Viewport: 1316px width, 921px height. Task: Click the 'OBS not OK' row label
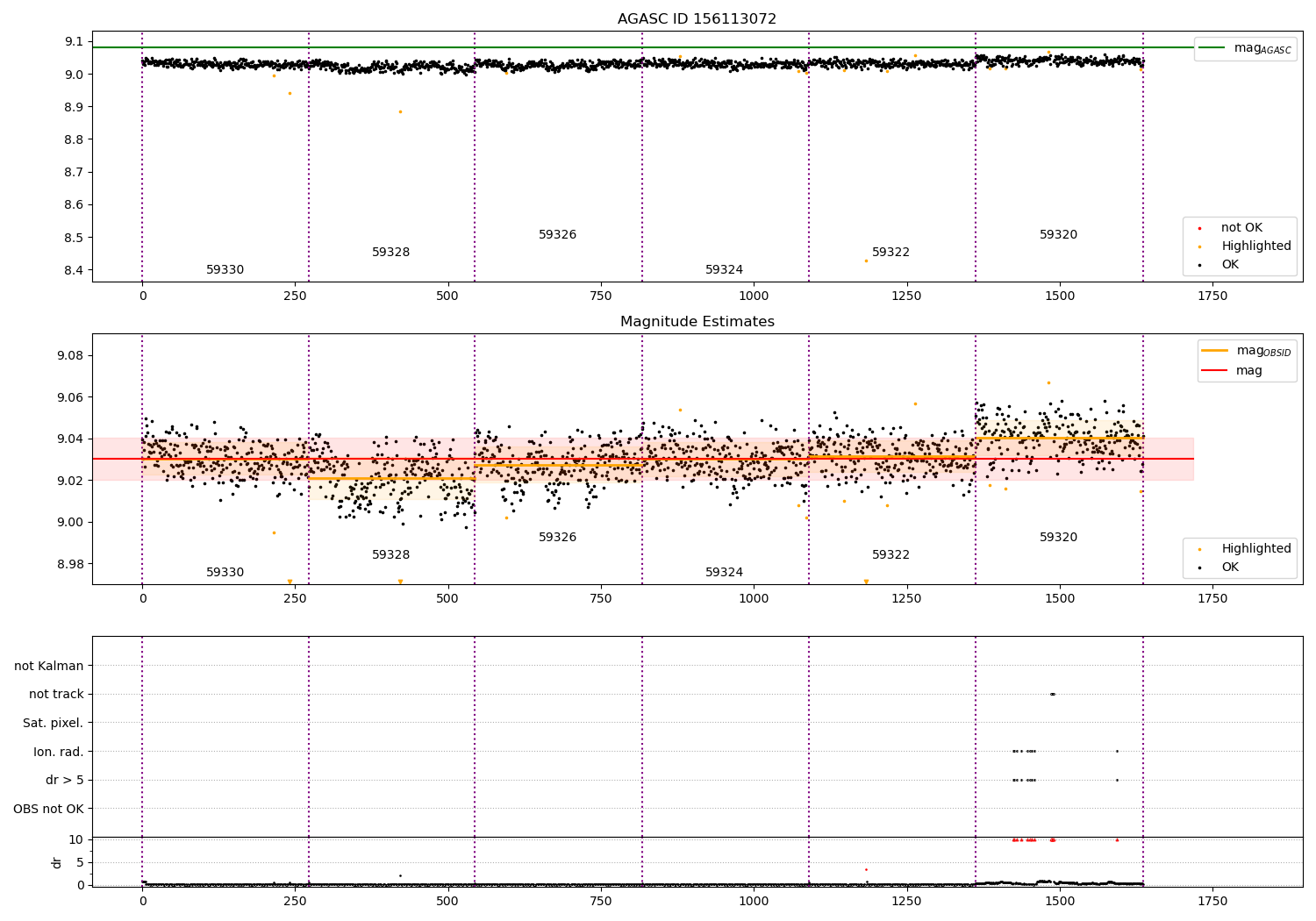click(48, 810)
